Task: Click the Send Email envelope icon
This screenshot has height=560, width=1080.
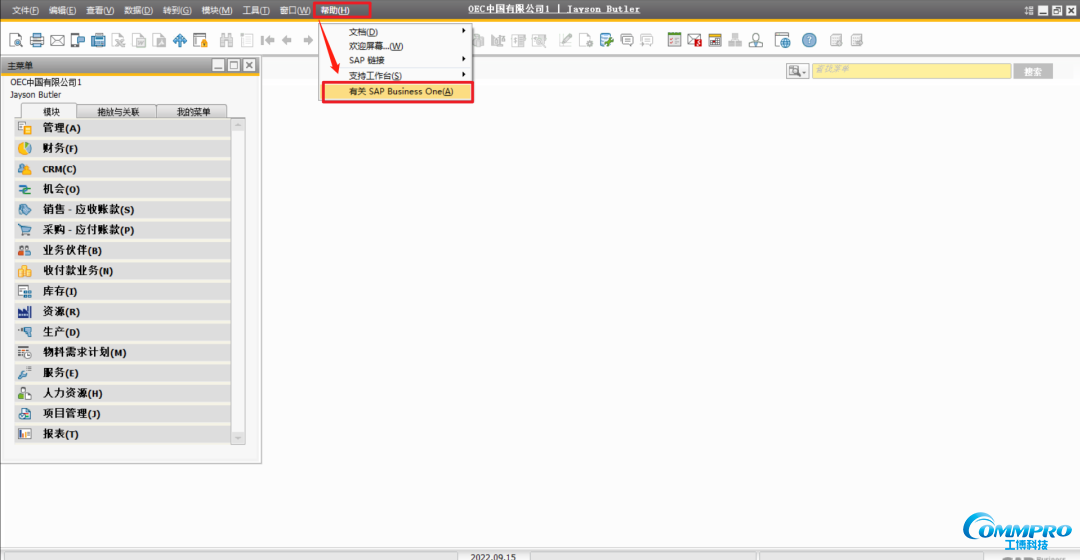Action: click(x=57, y=40)
